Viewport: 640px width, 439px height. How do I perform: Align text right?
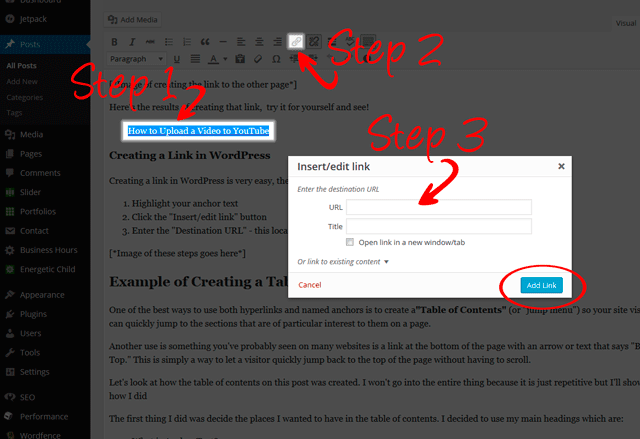(x=277, y=42)
